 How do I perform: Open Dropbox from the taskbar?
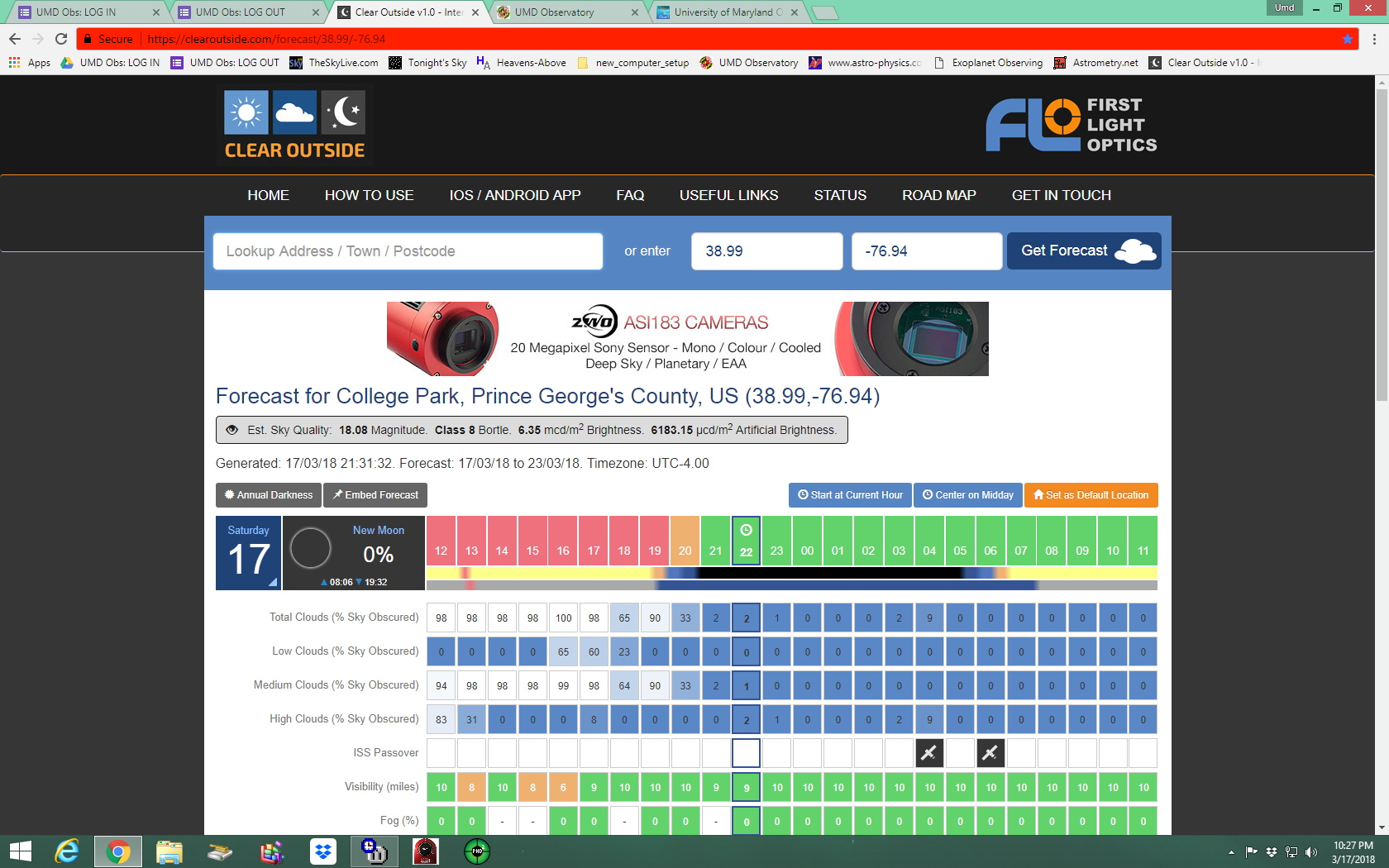(323, 851)
